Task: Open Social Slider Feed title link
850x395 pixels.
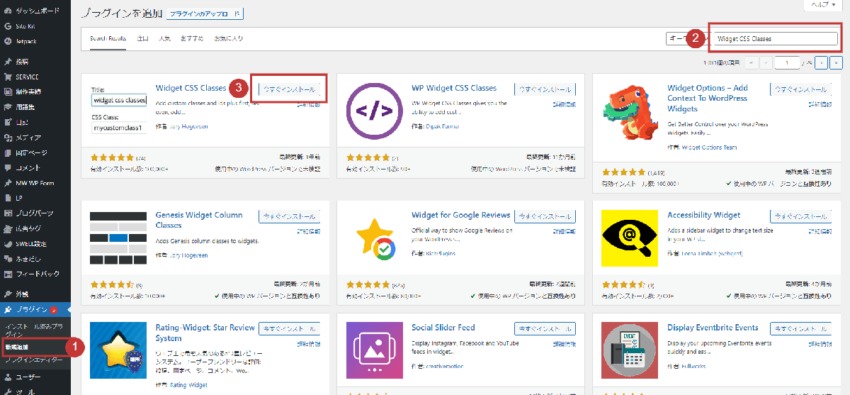Action: point(443,327)
